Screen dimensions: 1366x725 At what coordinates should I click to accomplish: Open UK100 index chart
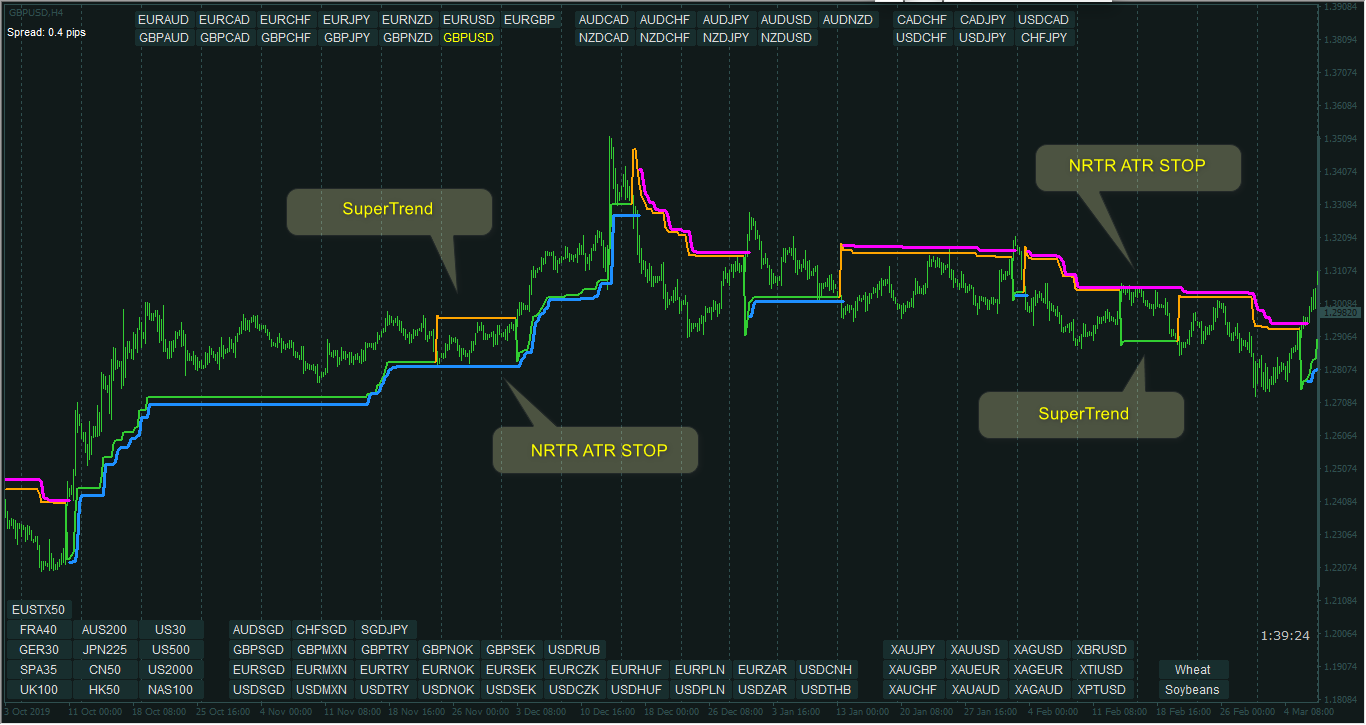(39, 690)
